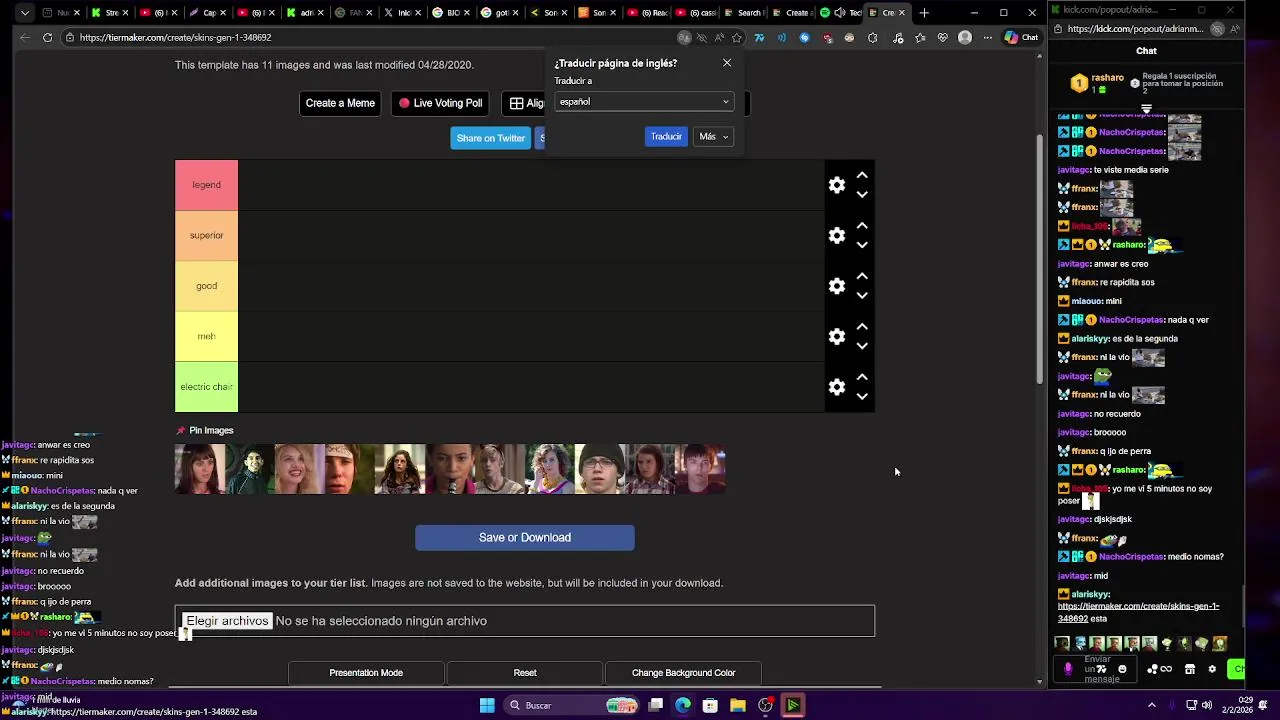The width and height of the screenshot is (1280, 720).
Task: Open settings gear for good tier row
Action: pos(837,286)
